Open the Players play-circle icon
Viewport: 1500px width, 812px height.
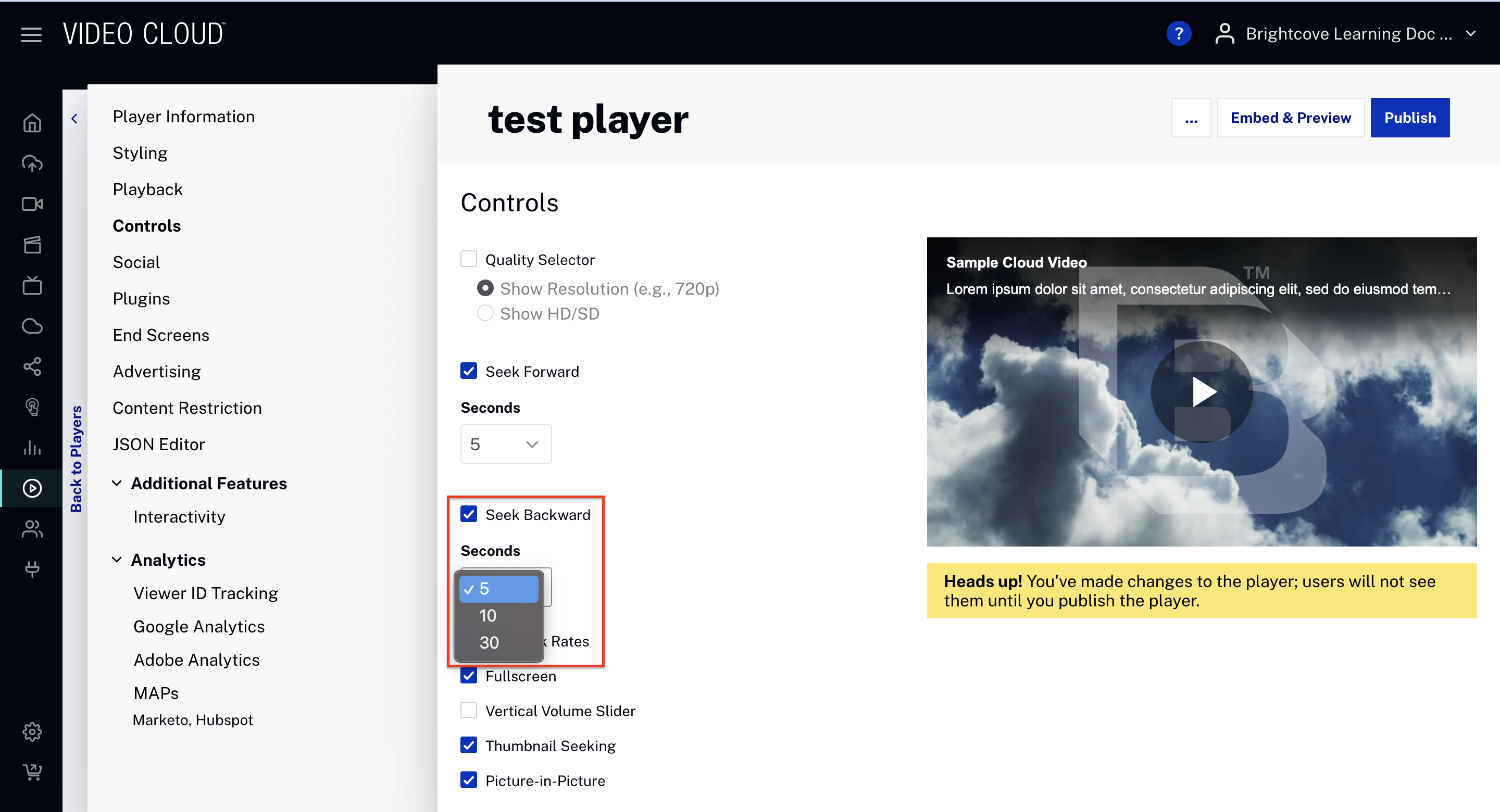pos(32,488)
